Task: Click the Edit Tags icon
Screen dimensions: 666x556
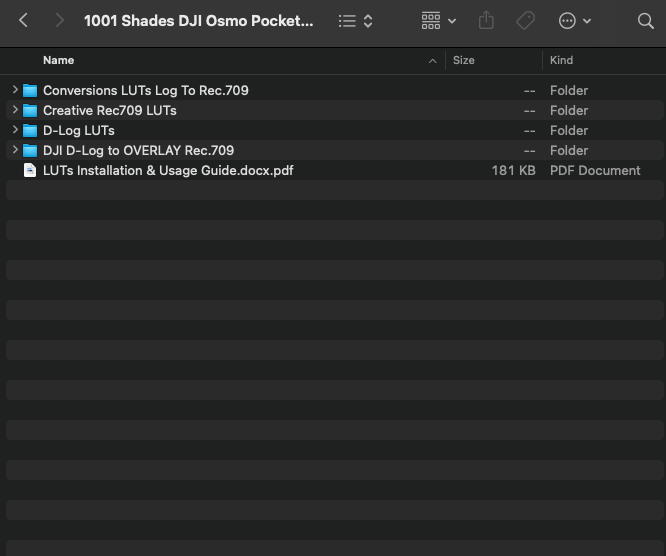Action: 525,20
